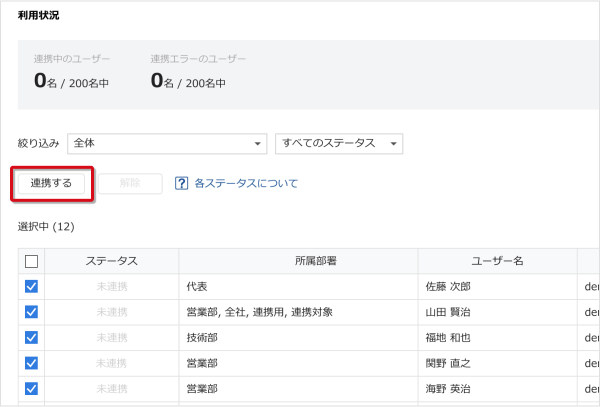
Task: Click the ユーザー名 column header
Action: pyautogui.click(x=497, y=261)
